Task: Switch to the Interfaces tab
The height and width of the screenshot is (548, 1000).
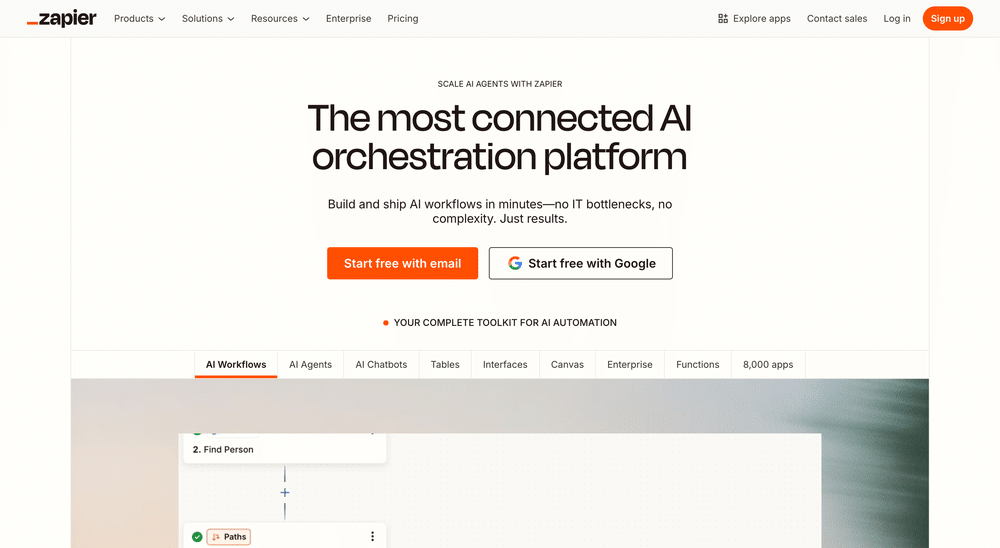Action: pos(505,364)
